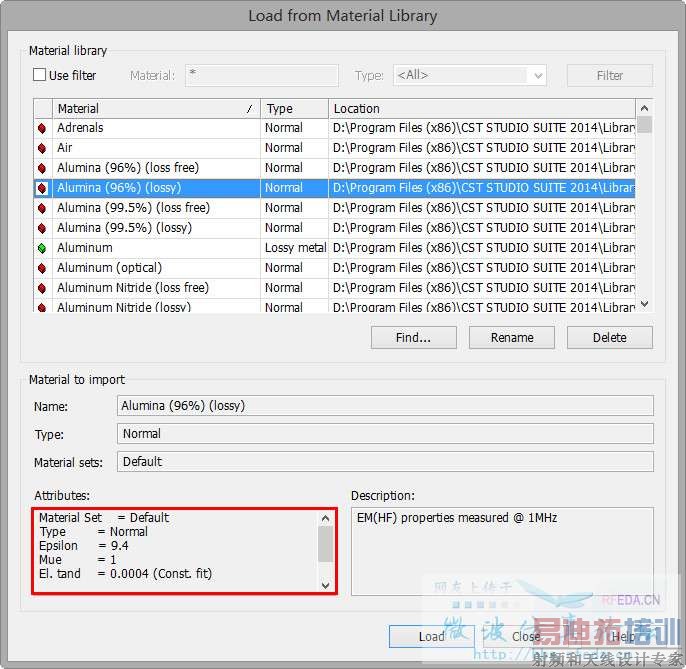686x669 pixels.
Task: Select Alumina (99.5%) (loss free) row
Action: point(334,208)
